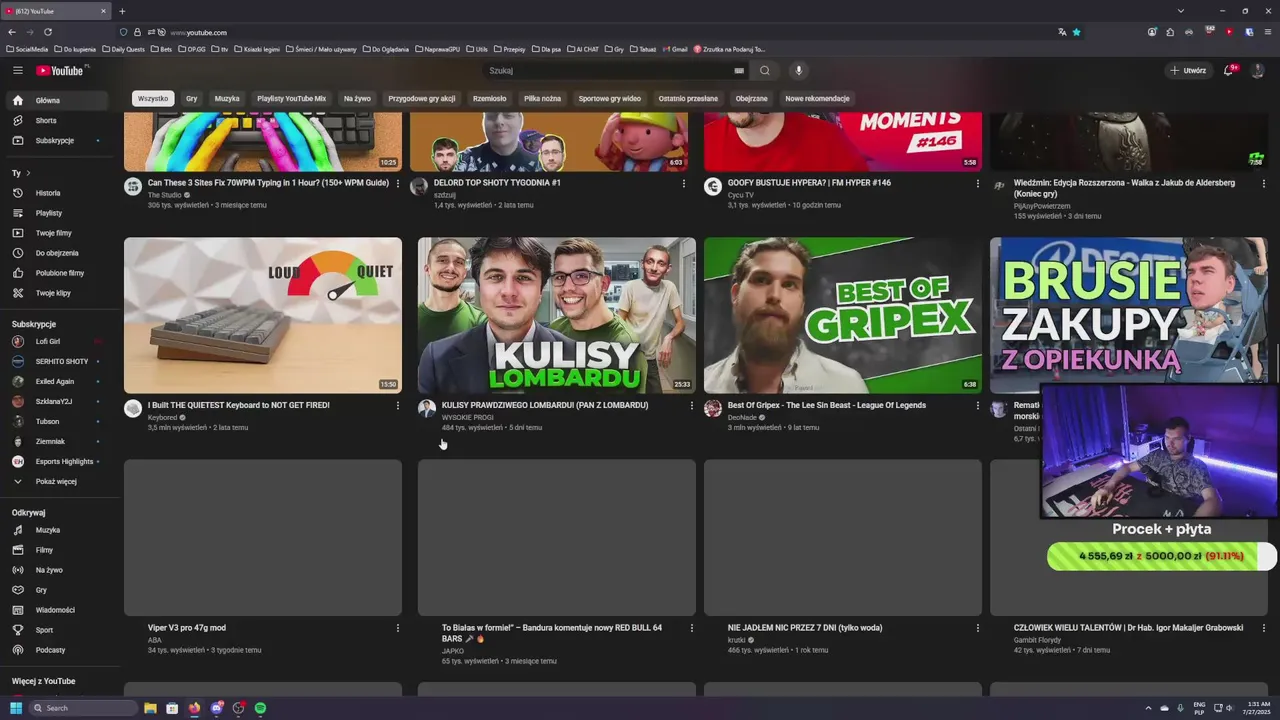Viewport: 1280px width, 720px height.
Task: Open Ziemniak subscription channel
Action: pos(55,441)
